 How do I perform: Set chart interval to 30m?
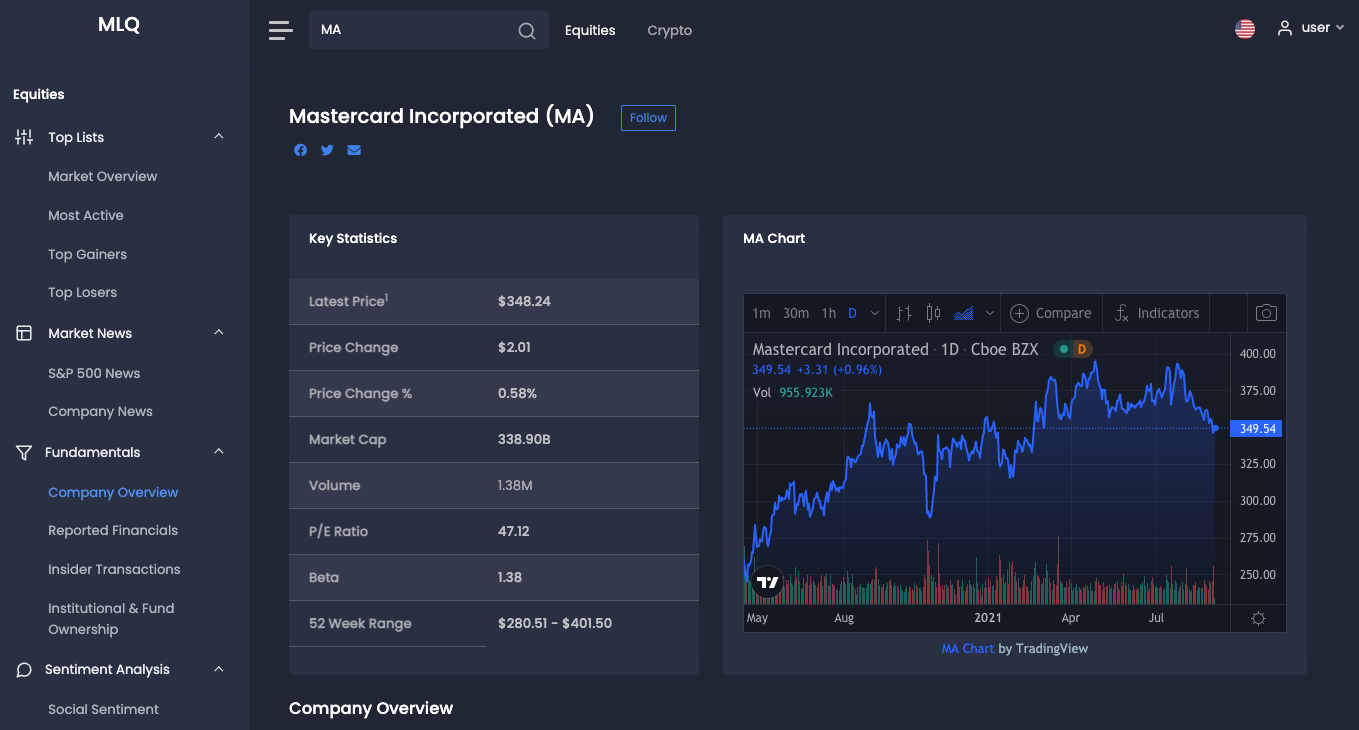point(796,313)
